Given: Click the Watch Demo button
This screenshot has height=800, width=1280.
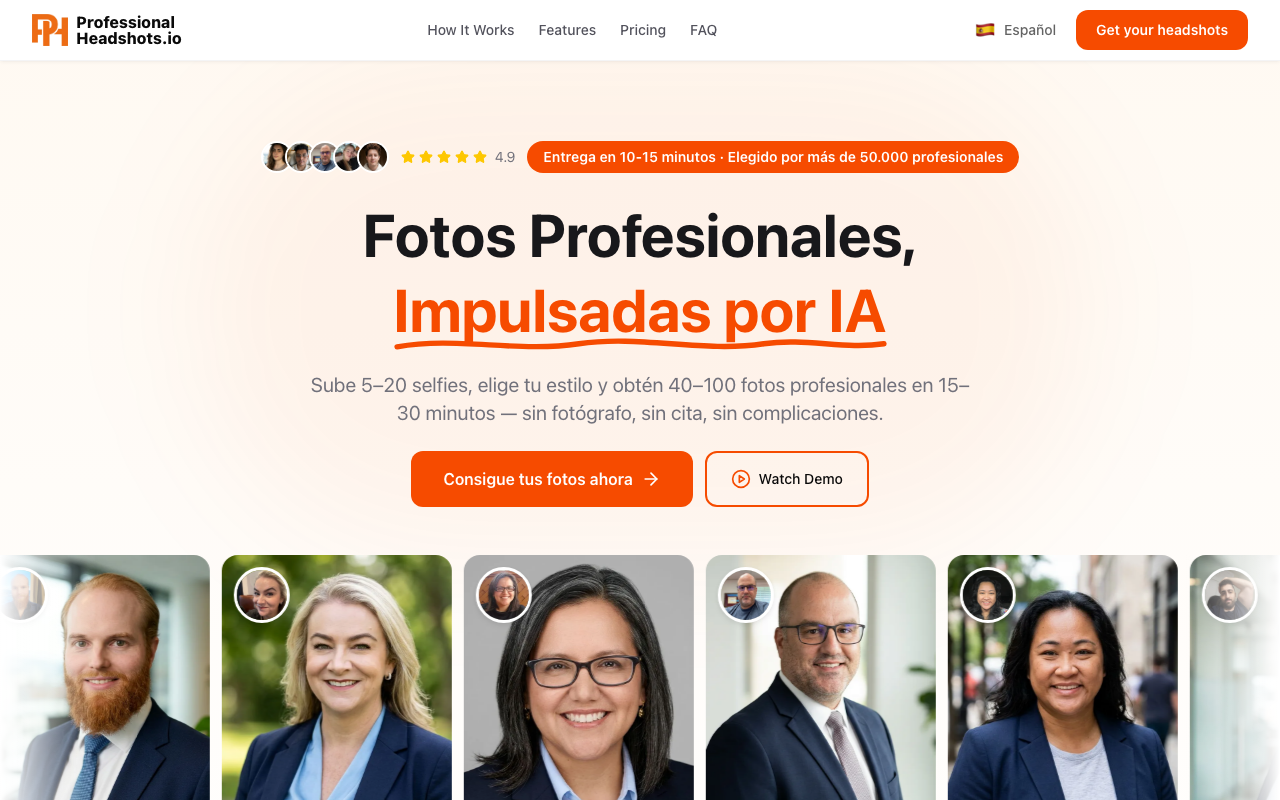Looking at the screenshot, I should pyautogui.click(x=787, y=479).
